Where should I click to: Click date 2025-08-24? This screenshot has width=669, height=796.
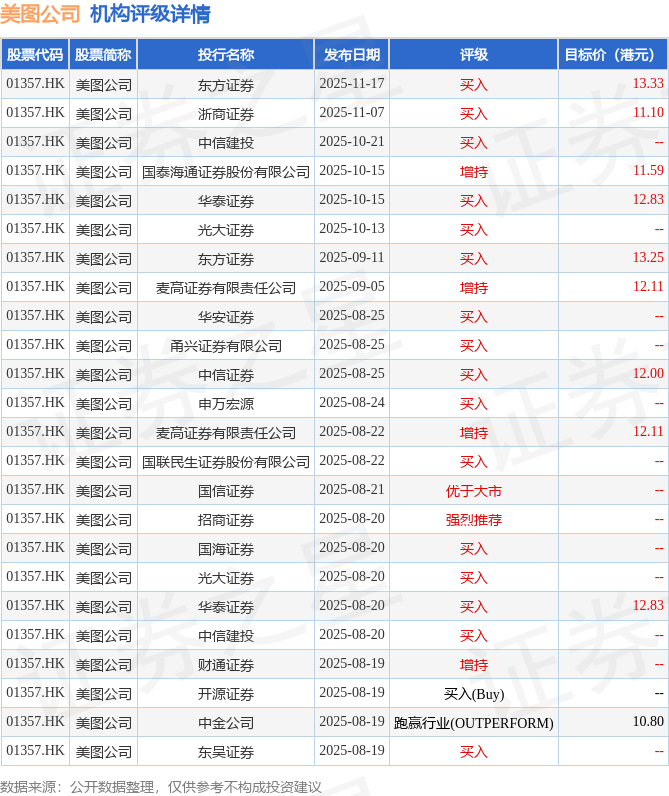(352, 402)
